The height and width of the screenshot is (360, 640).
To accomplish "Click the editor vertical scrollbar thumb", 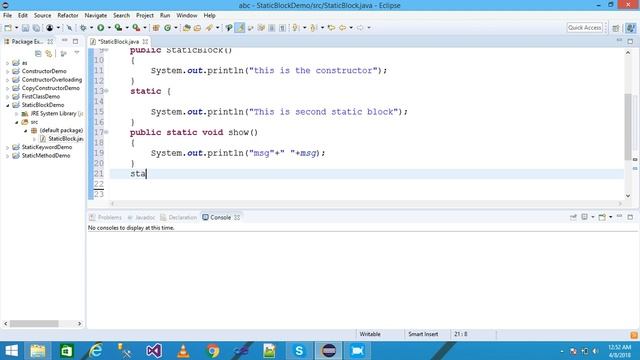I will [628, 127].
